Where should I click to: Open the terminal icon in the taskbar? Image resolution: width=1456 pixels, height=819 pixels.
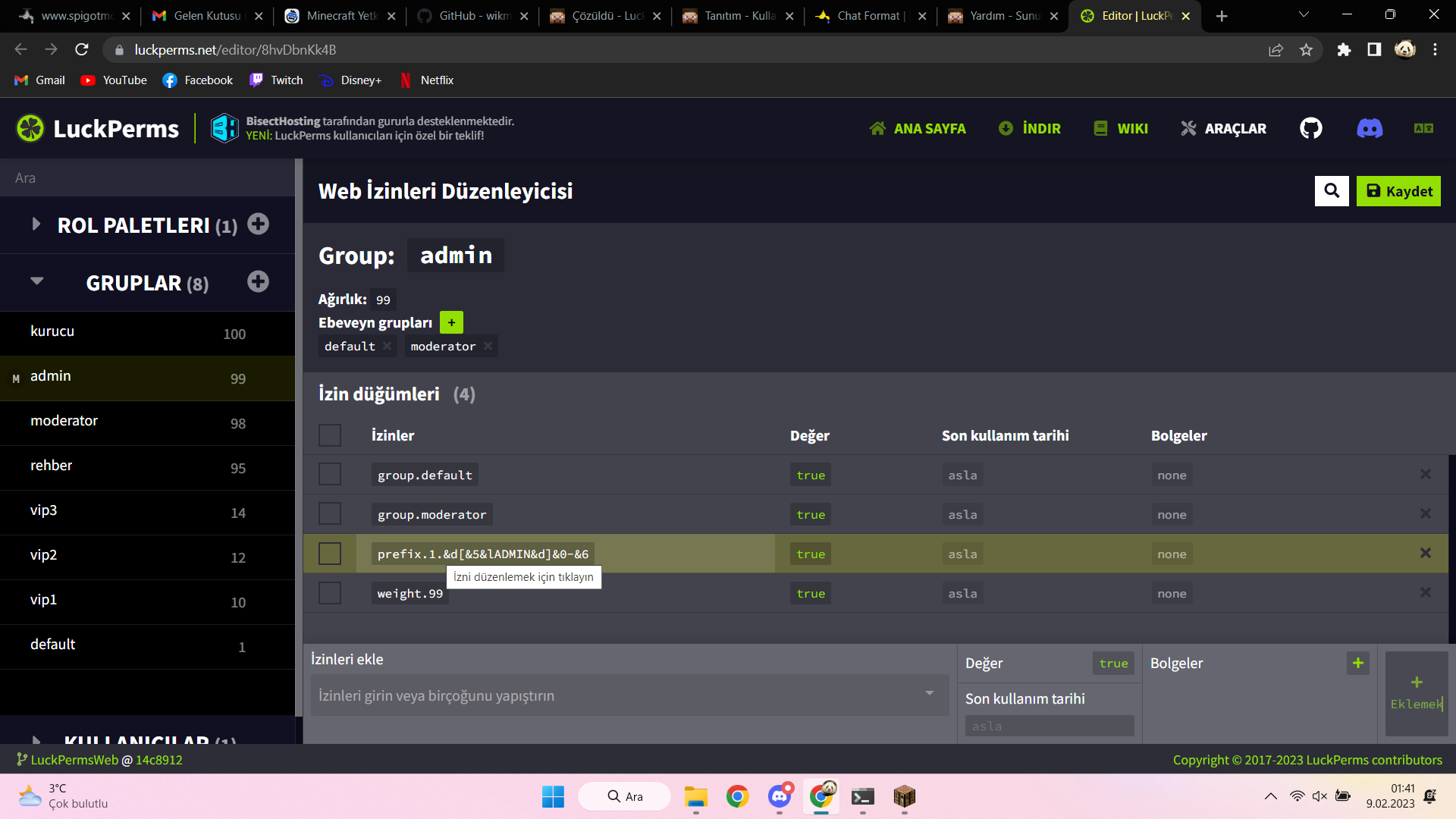pyautogui.click(x=862, y=796)
